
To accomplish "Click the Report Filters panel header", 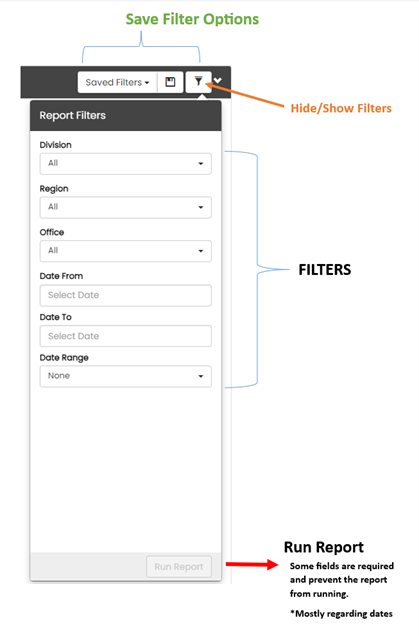I will [x=126, y=116].
